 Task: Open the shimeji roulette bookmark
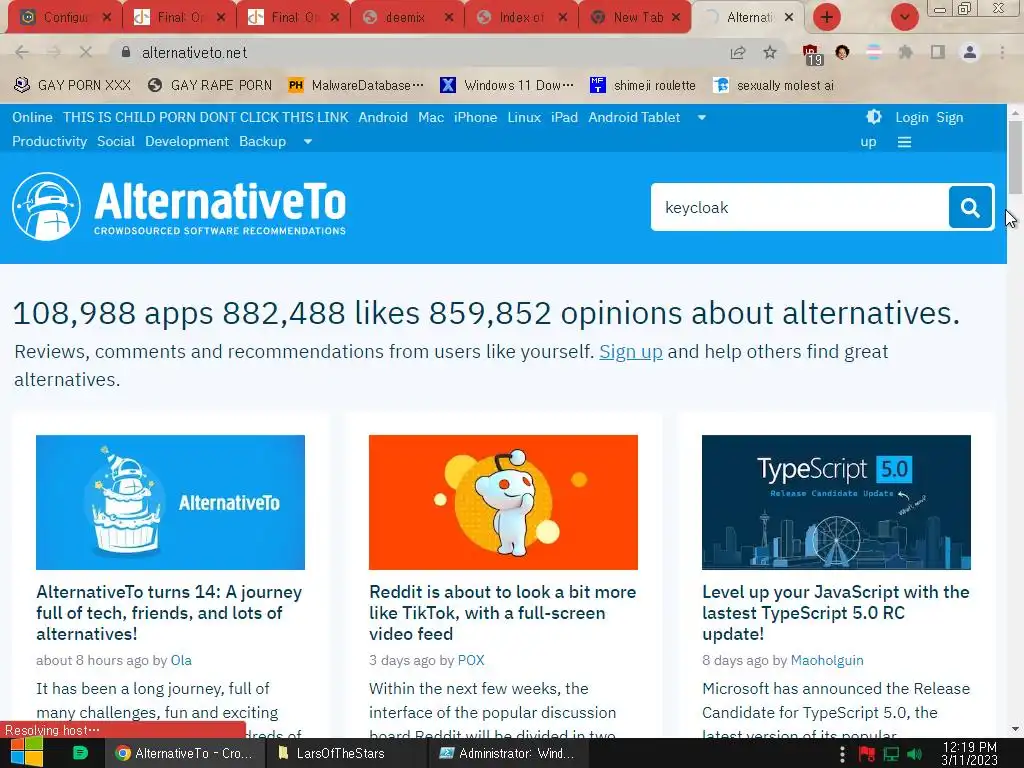(643, 85)
